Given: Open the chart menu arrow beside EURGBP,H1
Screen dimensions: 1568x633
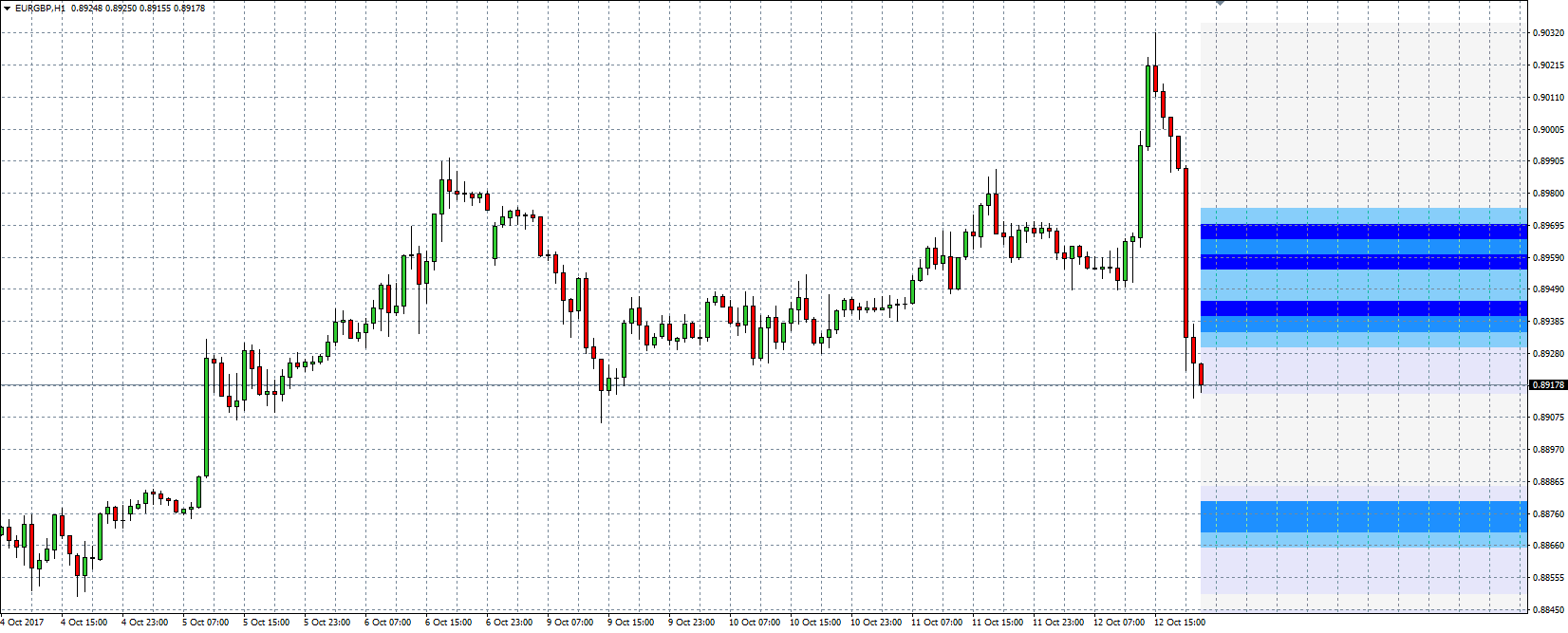Looking at the screenshot, I should click(7, 9).
